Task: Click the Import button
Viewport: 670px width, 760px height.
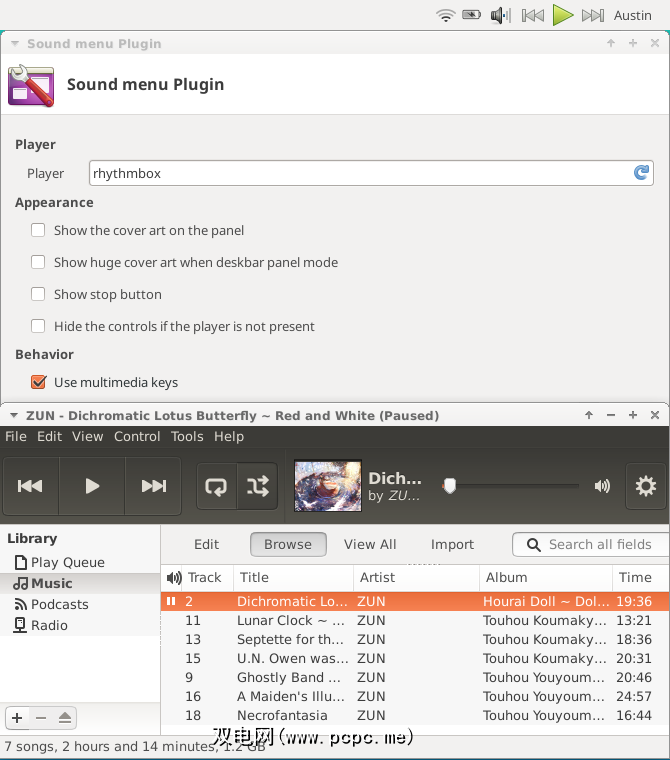Action: [452, 544]
